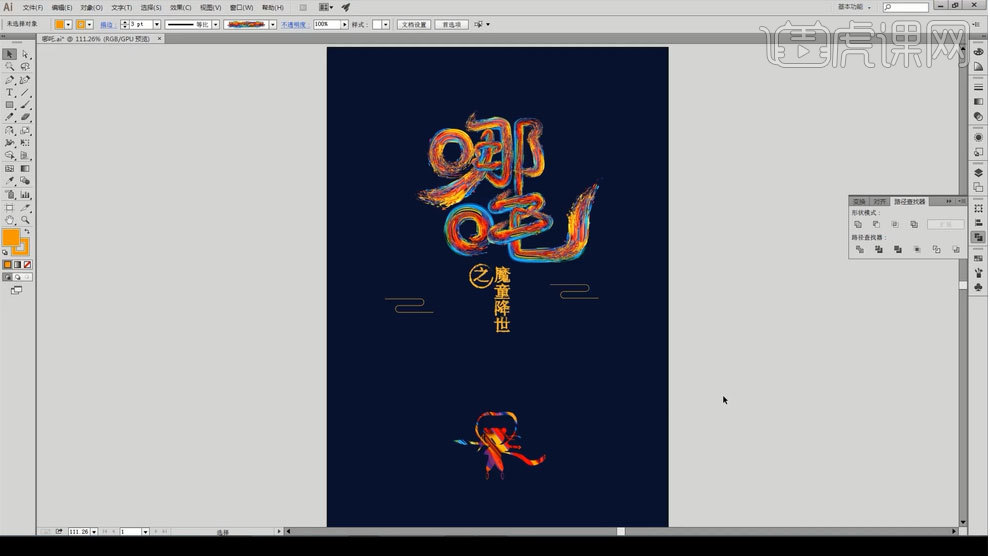Open the 文件(F) menu
The image size is (990, 557).
click(x=33, y=8)
